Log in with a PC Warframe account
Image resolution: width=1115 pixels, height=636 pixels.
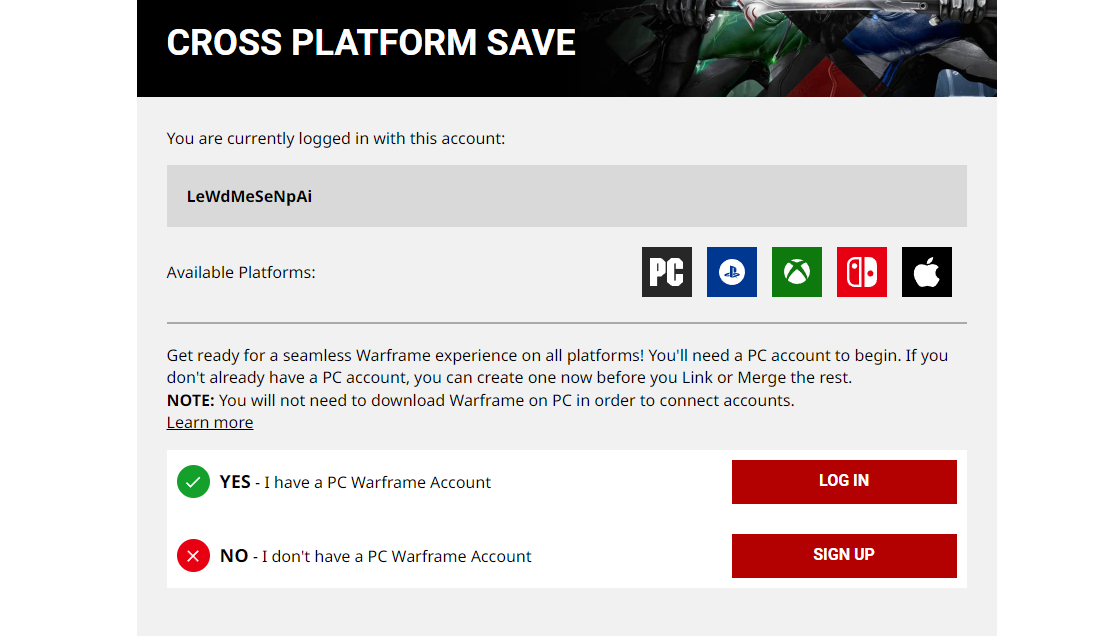(x=844, y=482)
